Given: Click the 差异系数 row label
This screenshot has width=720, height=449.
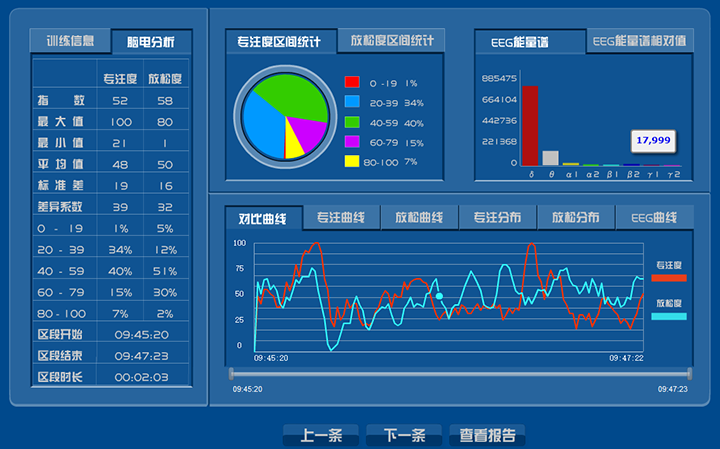Looking at the screenshot, I should tap(60, 207).
